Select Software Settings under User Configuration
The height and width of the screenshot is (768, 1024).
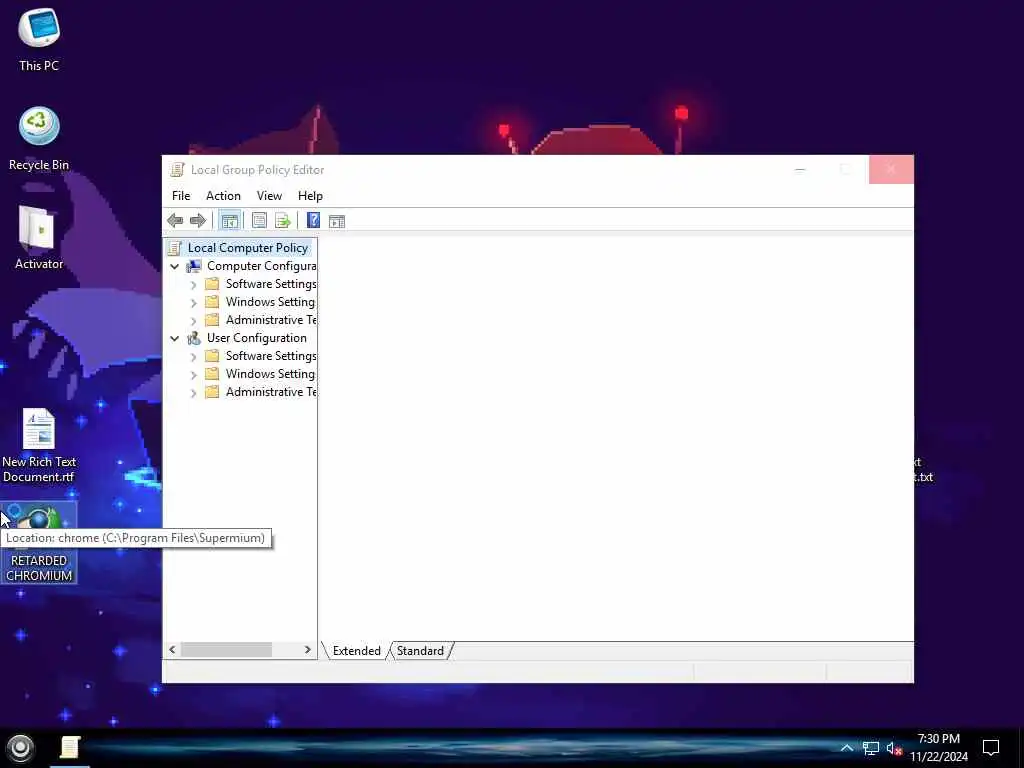(270, 355)
